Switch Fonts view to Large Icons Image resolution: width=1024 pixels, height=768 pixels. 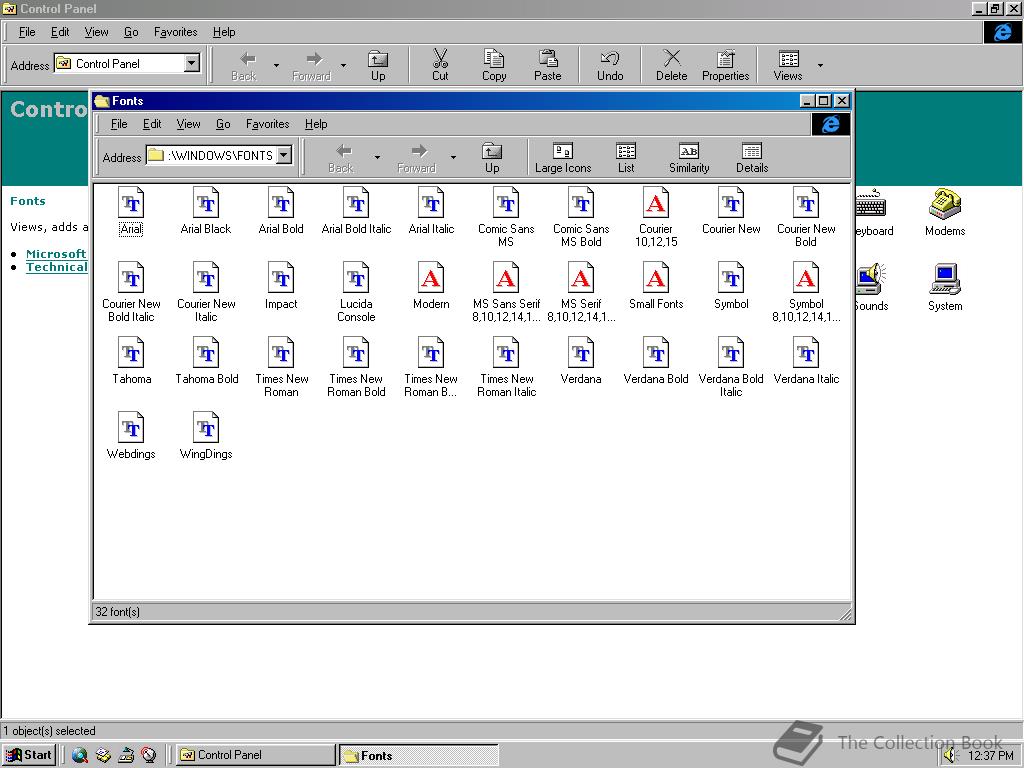click(563, 157)
